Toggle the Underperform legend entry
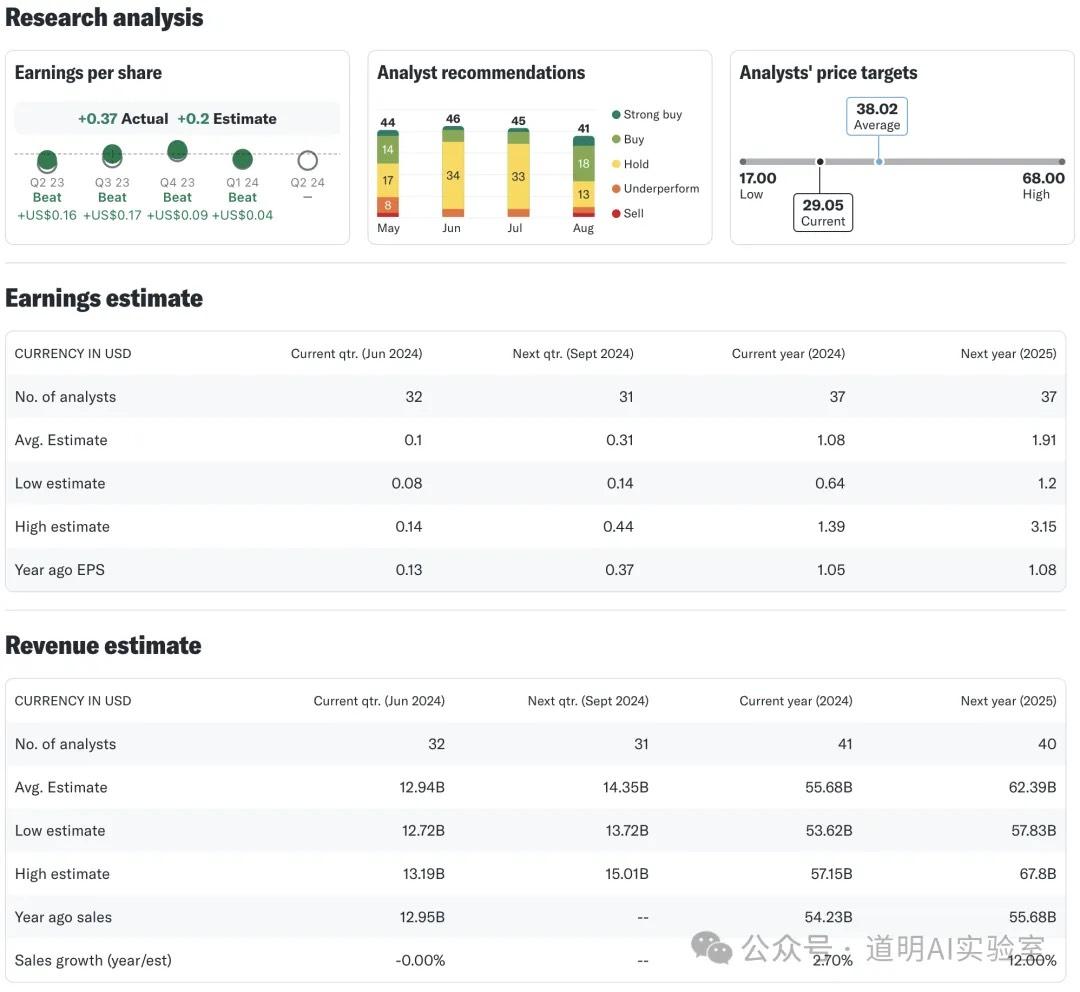Viewport: 1080px width, 992px height. click(x=655, y=189)
